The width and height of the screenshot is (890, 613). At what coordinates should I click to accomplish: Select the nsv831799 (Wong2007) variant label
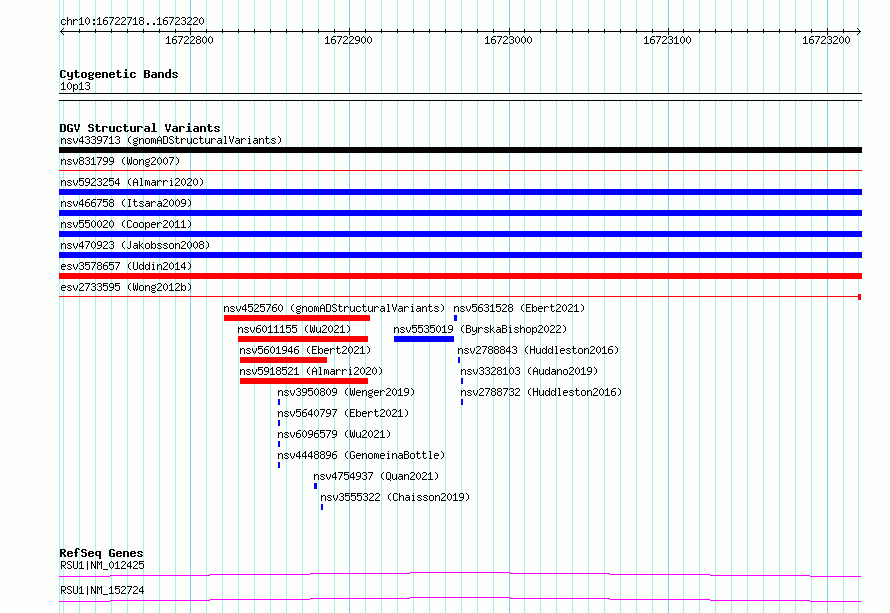point(120,161)
